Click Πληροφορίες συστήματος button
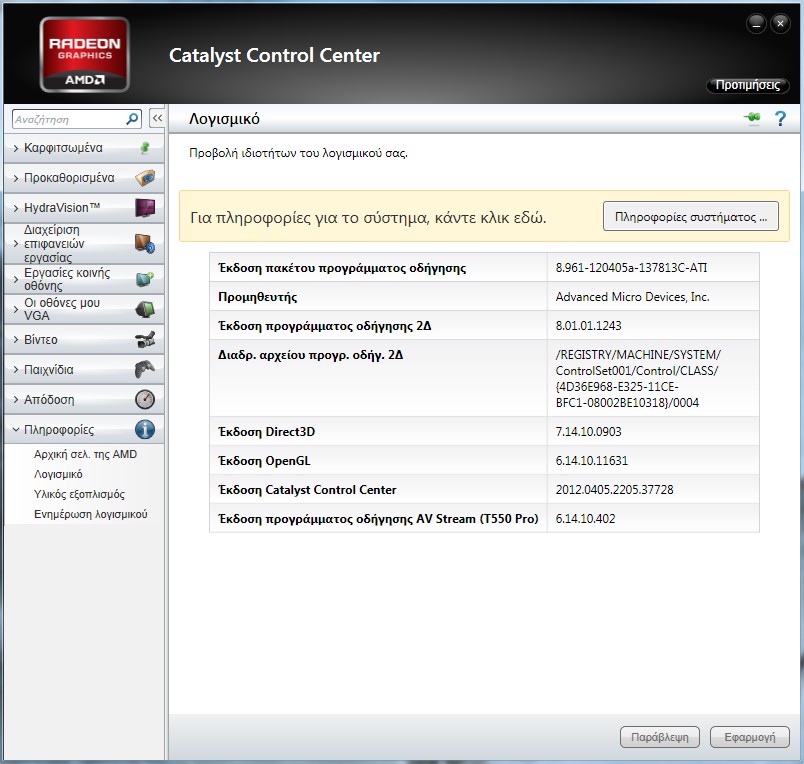Screen dimensions: 804x764 click(x=691, y=216)
